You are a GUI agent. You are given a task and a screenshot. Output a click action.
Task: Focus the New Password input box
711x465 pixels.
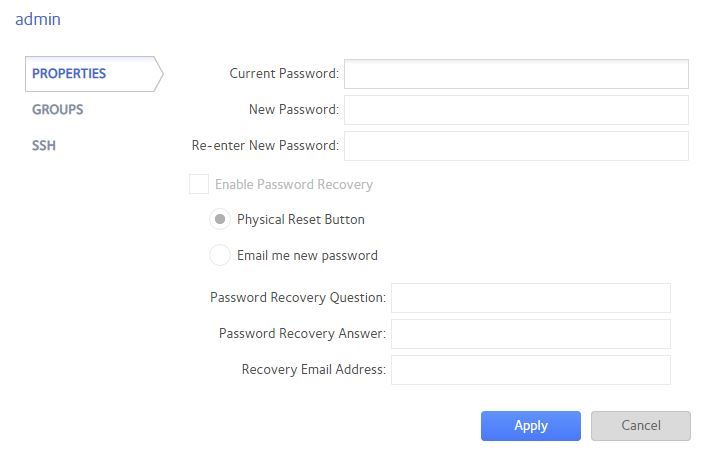click(516, 110)
